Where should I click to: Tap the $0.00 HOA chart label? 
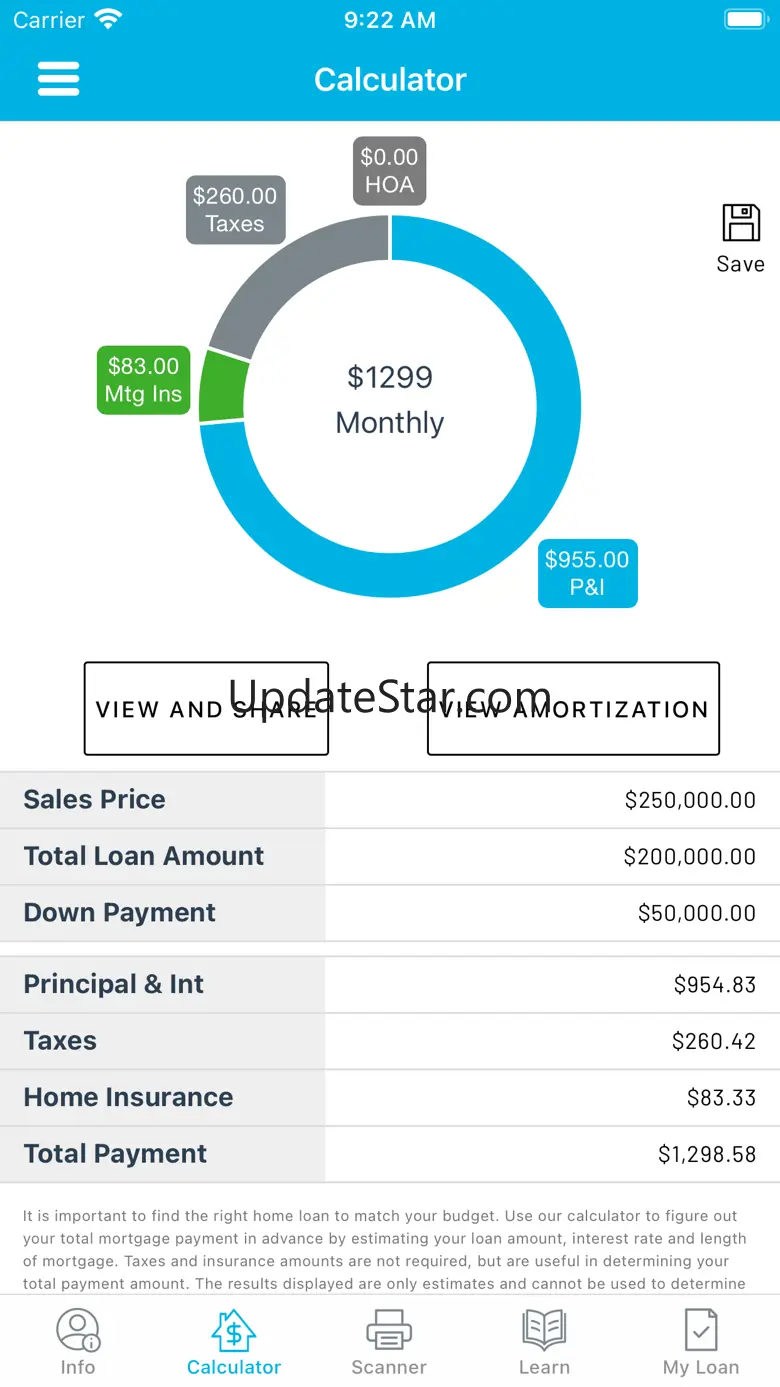click(x=389, y=171)
